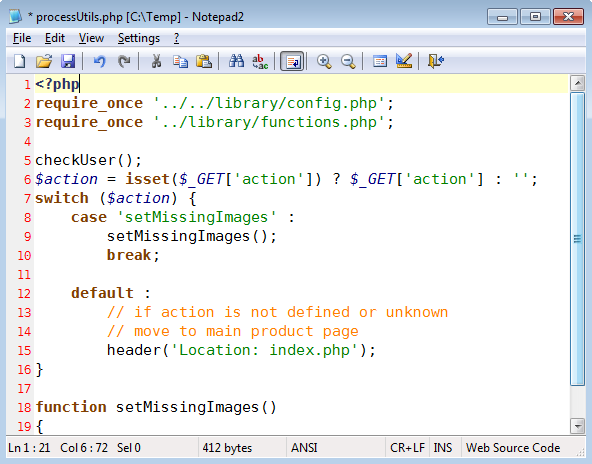Click the Cut scissors icon
This screenshot has height=464, width=592.
156,61
